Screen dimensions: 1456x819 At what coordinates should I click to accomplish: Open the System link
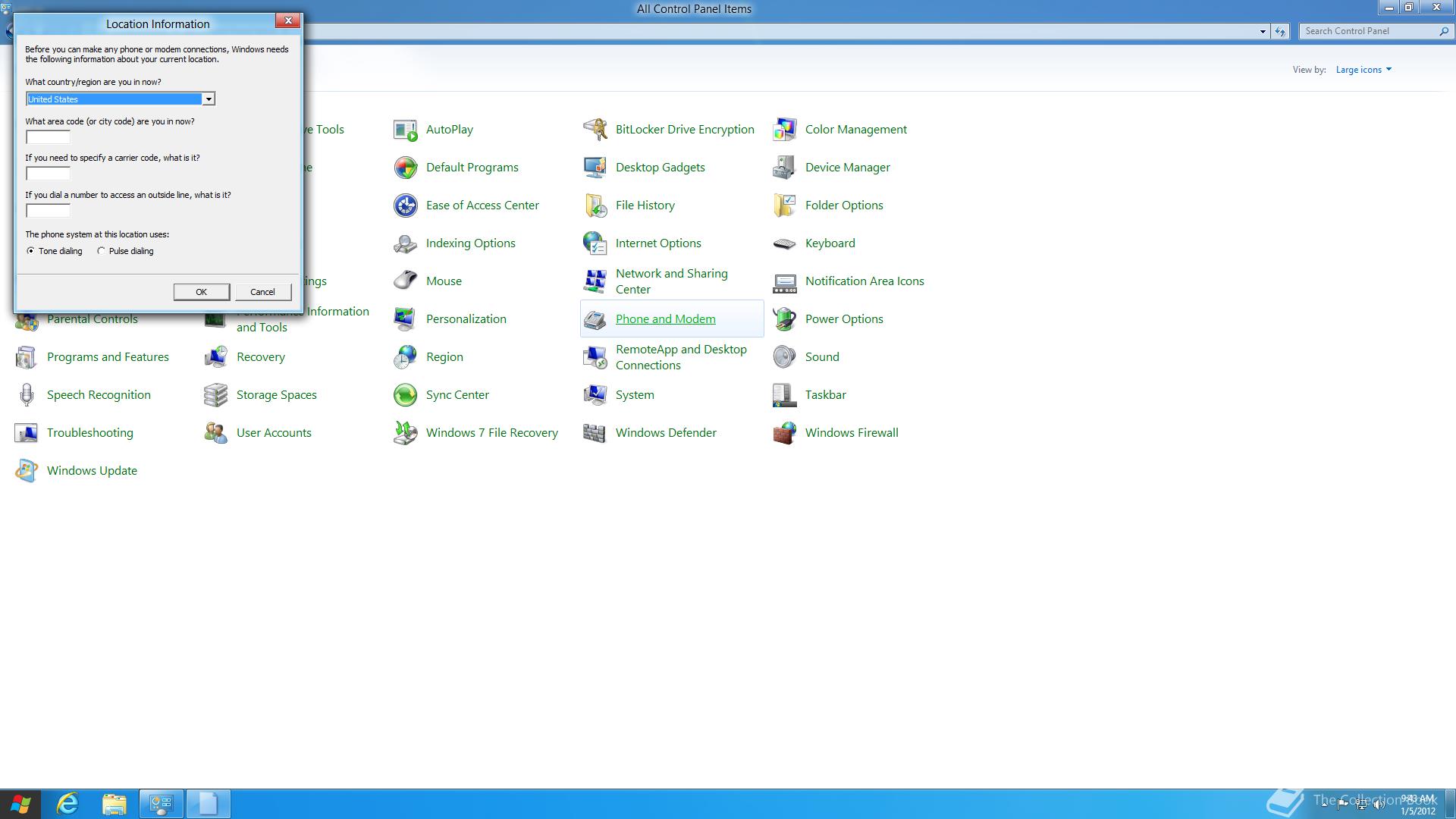coord(635,395)
